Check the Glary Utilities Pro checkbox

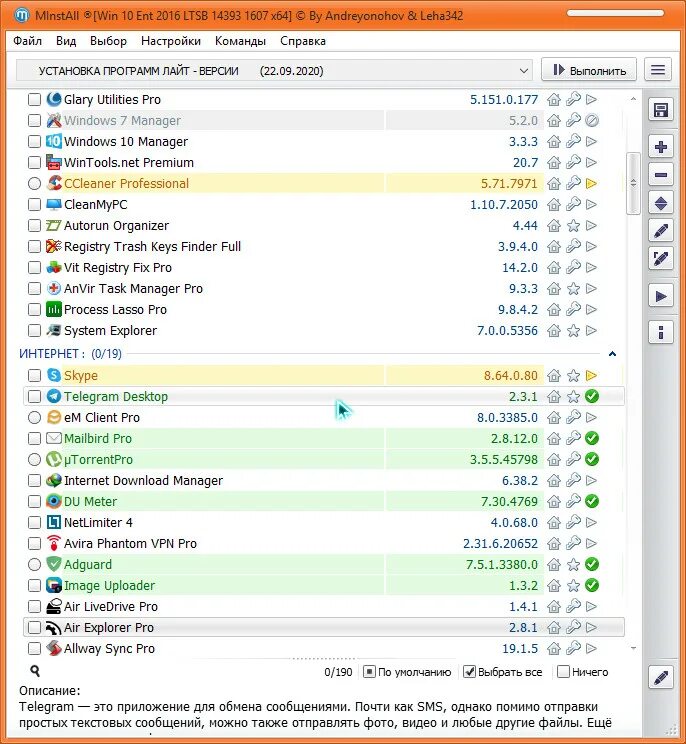[x=34, y=100]
